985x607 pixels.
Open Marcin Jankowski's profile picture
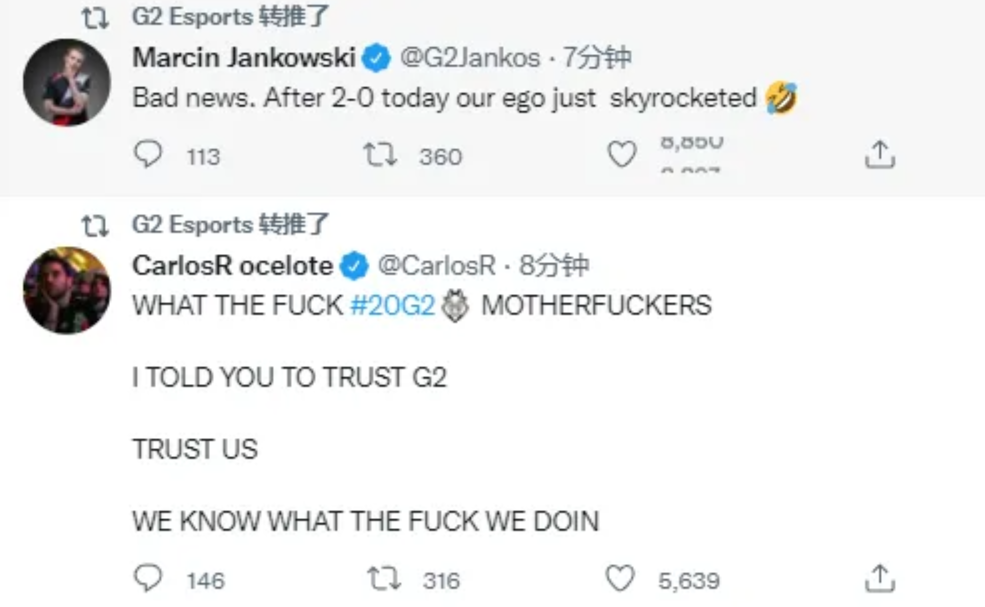click(x=67, y=82)
